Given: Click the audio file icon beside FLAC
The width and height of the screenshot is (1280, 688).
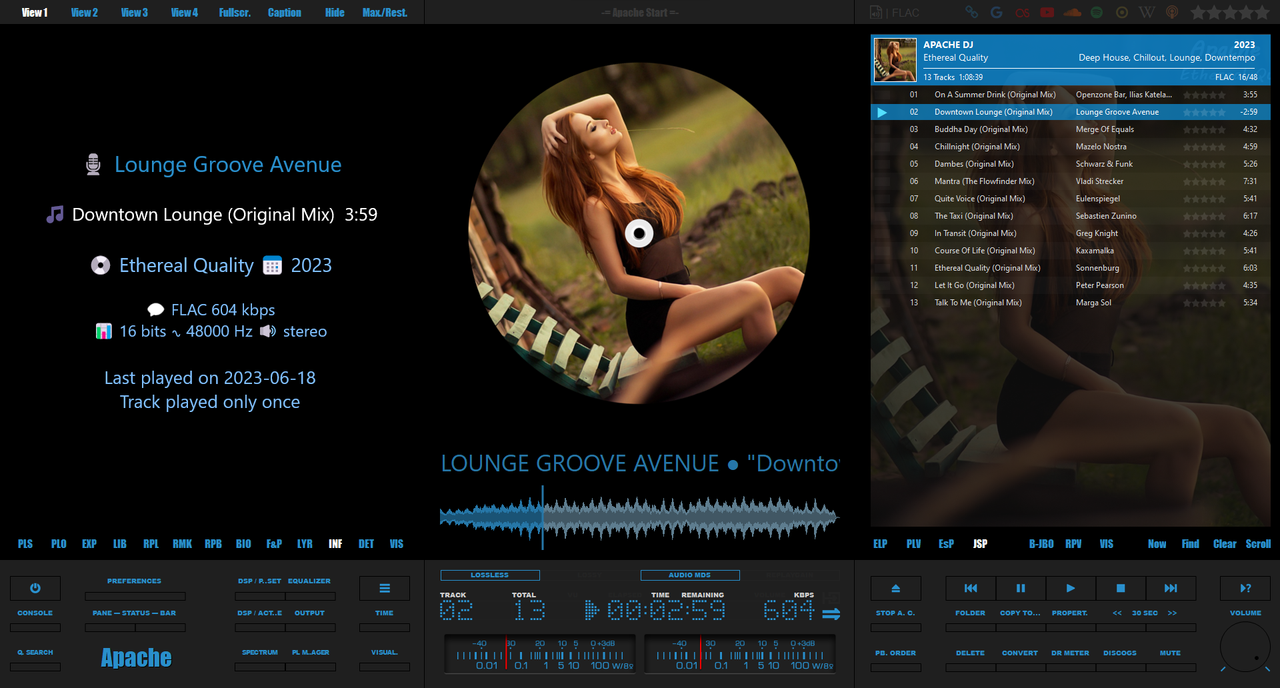Looking at the screenshot, I should click(x=876, y=12).
